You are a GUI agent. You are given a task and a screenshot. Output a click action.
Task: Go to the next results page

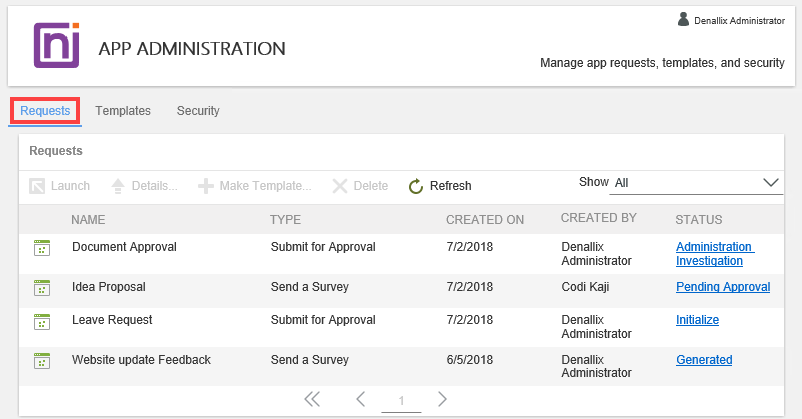tap(442, 400)
